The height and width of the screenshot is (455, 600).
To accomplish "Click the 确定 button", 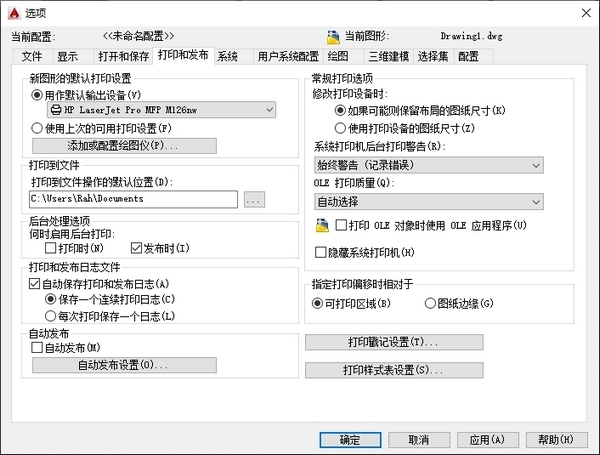I will (x=350, y=440).
